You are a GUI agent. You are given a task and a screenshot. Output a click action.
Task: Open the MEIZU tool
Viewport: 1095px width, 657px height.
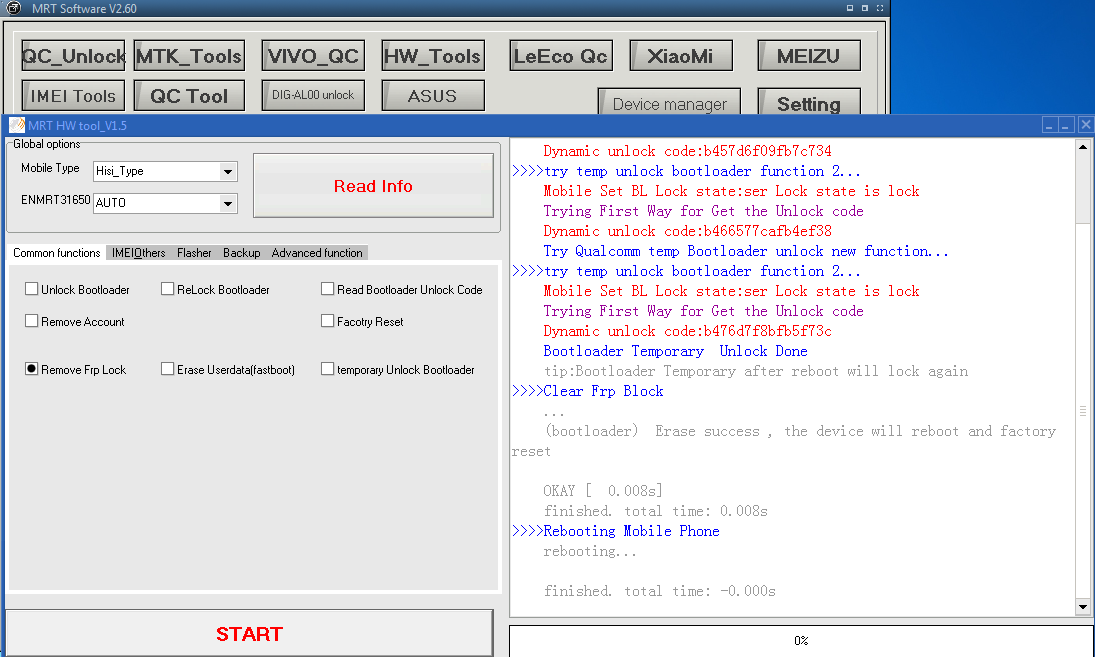[809, 56]
